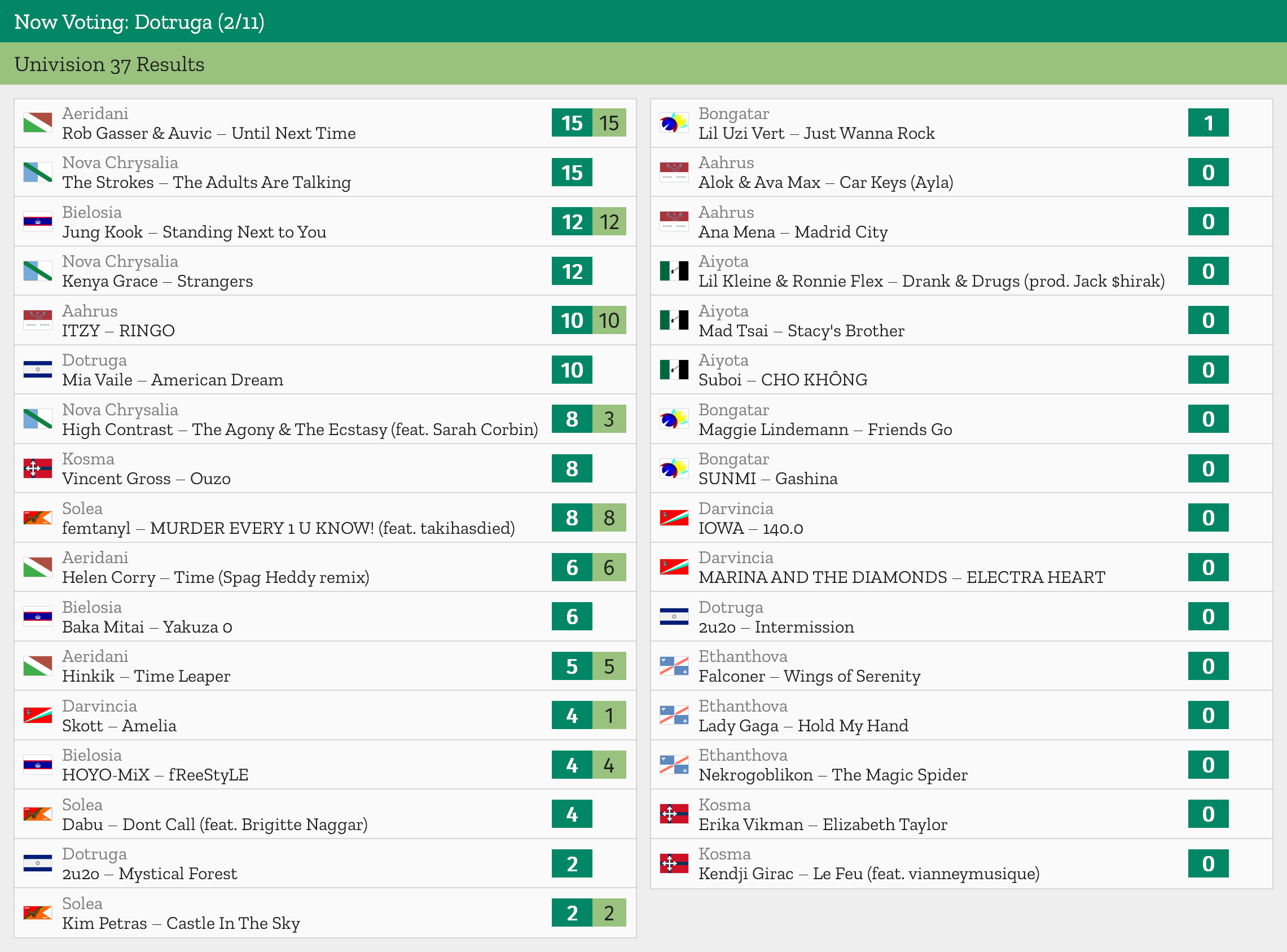Click the Nova Chrysalia flag beside The Adults Are Talking
Viewport: 1287px width, 952px height.
point(37,172)
